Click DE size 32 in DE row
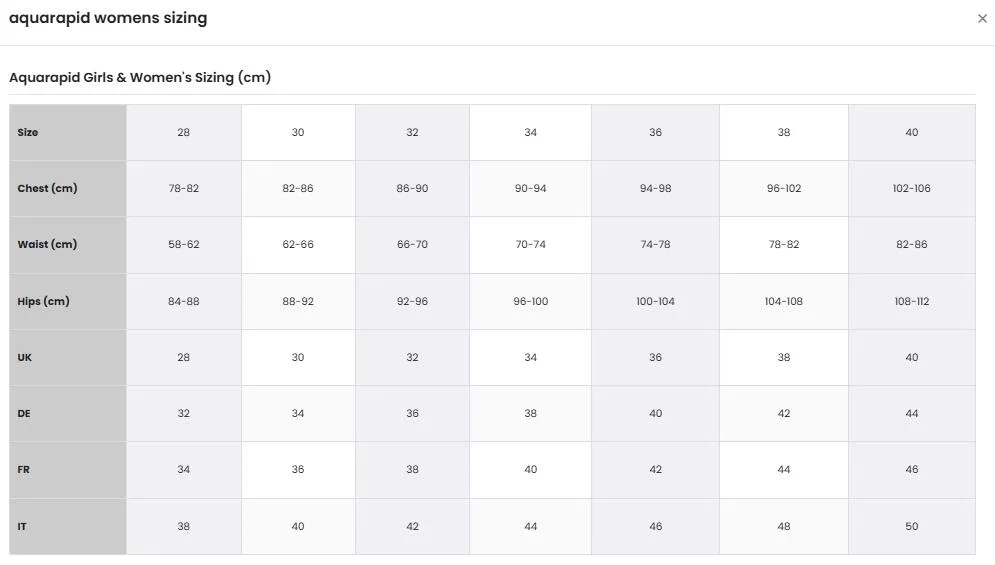 pos(183,413)
